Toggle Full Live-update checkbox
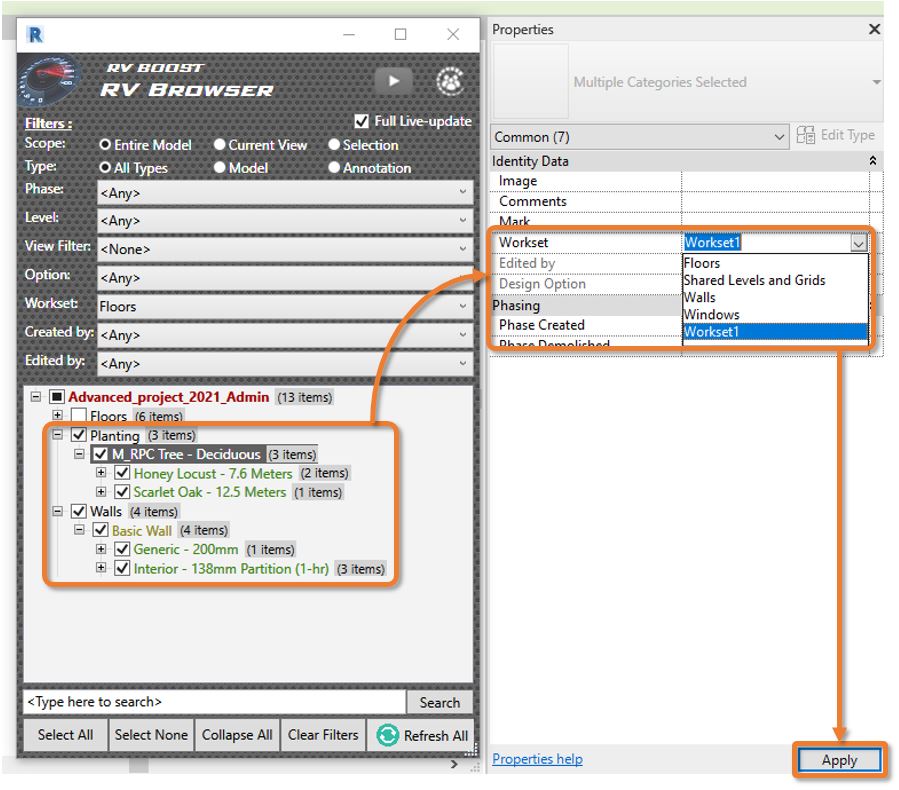The width and height of the screenshot is (899, 790). [x=362, y=121]
